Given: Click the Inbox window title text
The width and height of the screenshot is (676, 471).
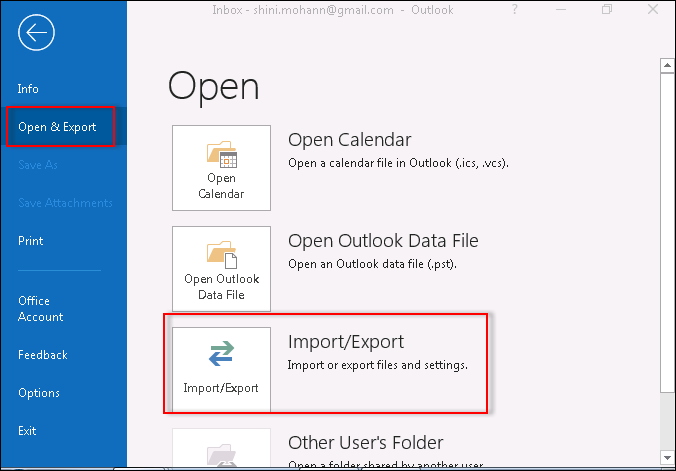Looking at the screenshot, I should (333, 10).
